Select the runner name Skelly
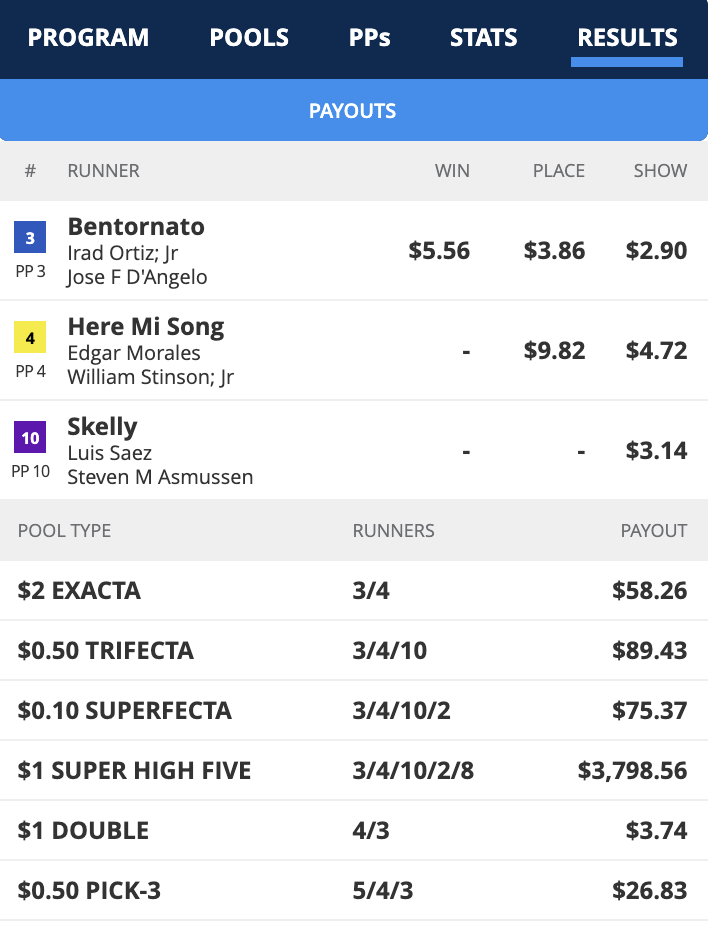 (102, 427)
